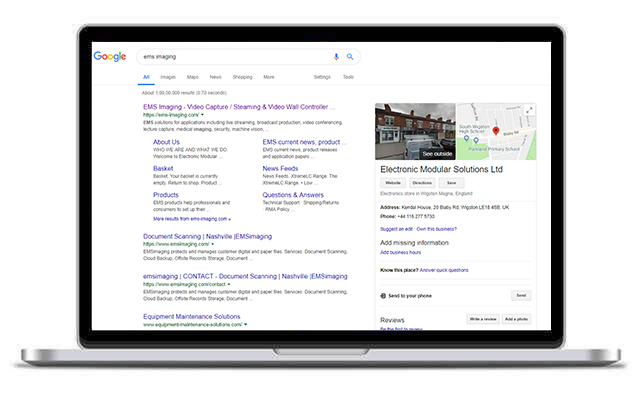Open Document Scanning Nashville EMSimaging result

pyautogui.click(x=207, y=236)
